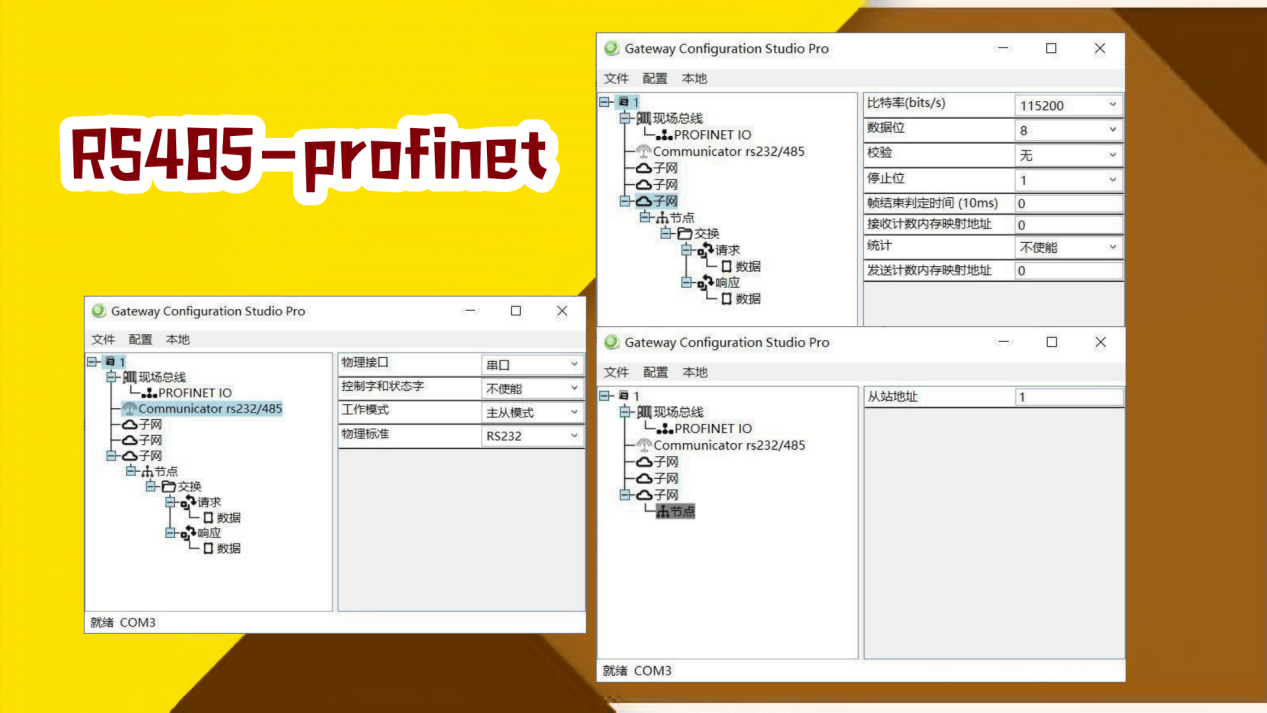This screenshot has height=713, width=1267.
Task: Select the PROFINET IO icon in lower-right window
Action: click(x=664, y=428)
